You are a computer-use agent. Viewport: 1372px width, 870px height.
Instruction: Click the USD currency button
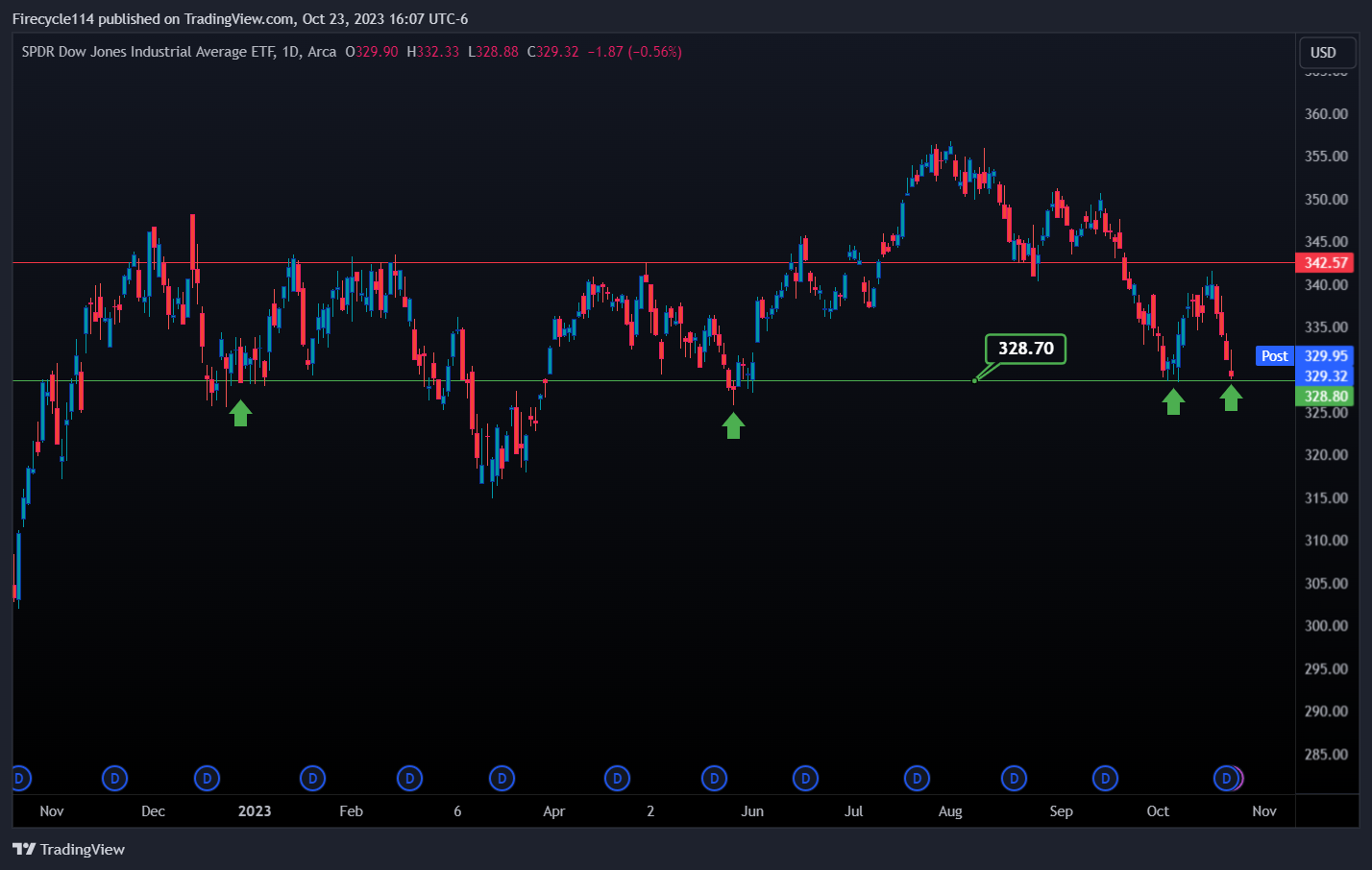click(1328, 53)
